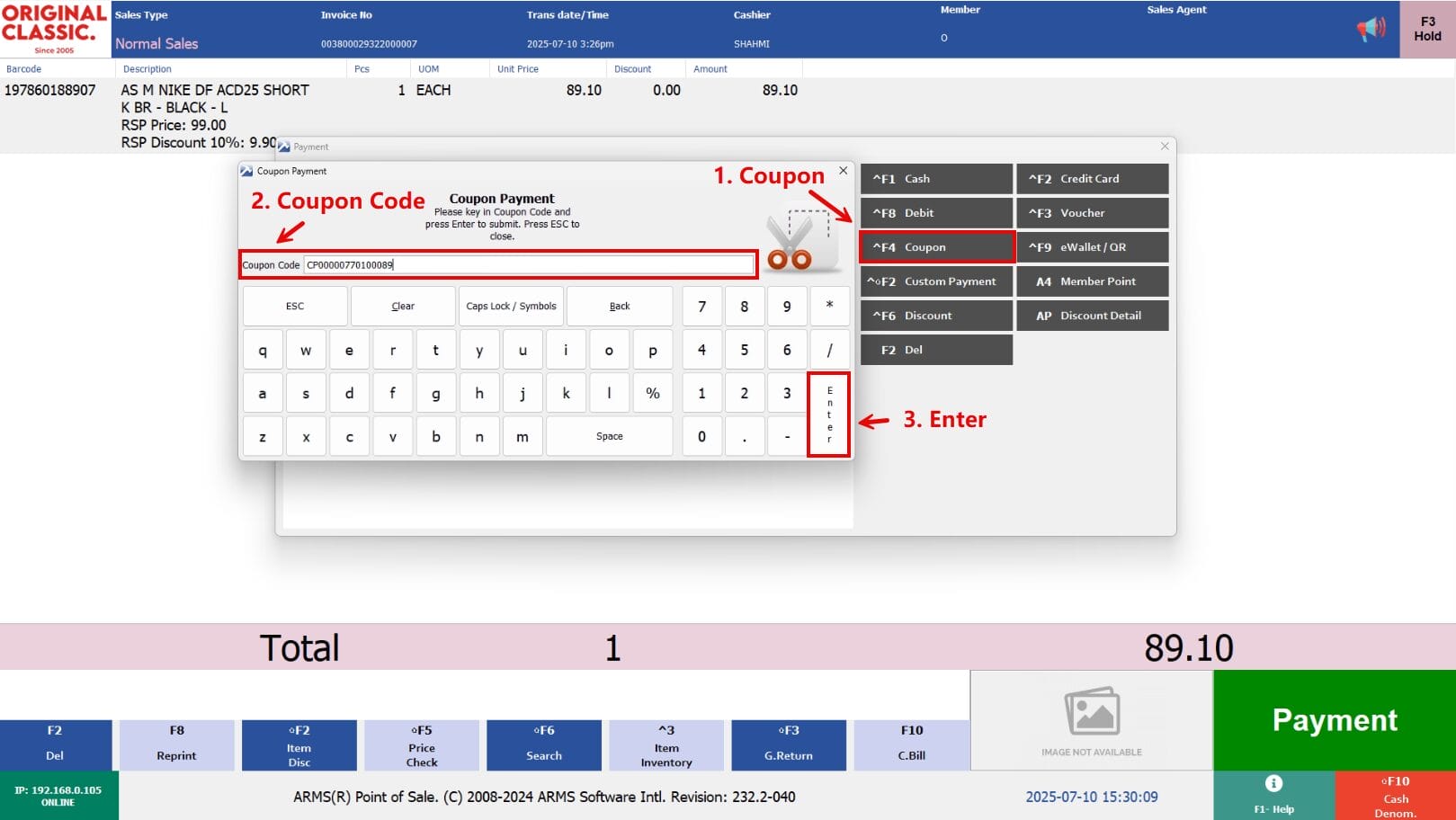Click the Voucher payment option
1456x820 pixels.
pos(1092,213)
